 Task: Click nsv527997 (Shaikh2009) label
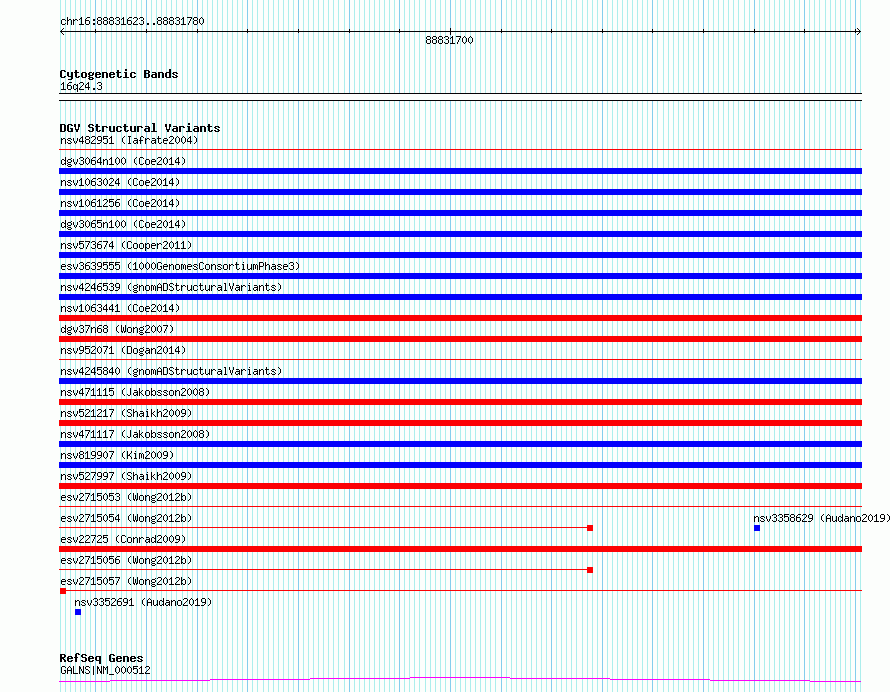[126, 476]
